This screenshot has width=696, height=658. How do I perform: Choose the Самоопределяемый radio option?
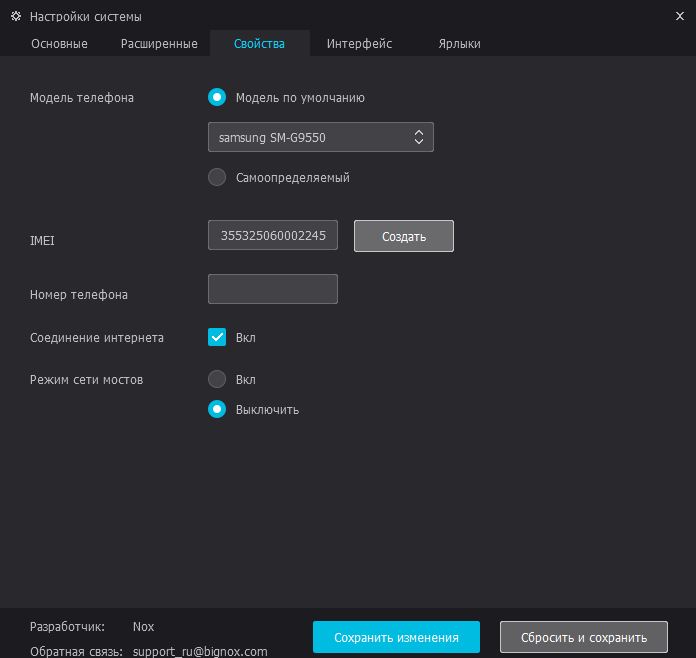point(217,178)
